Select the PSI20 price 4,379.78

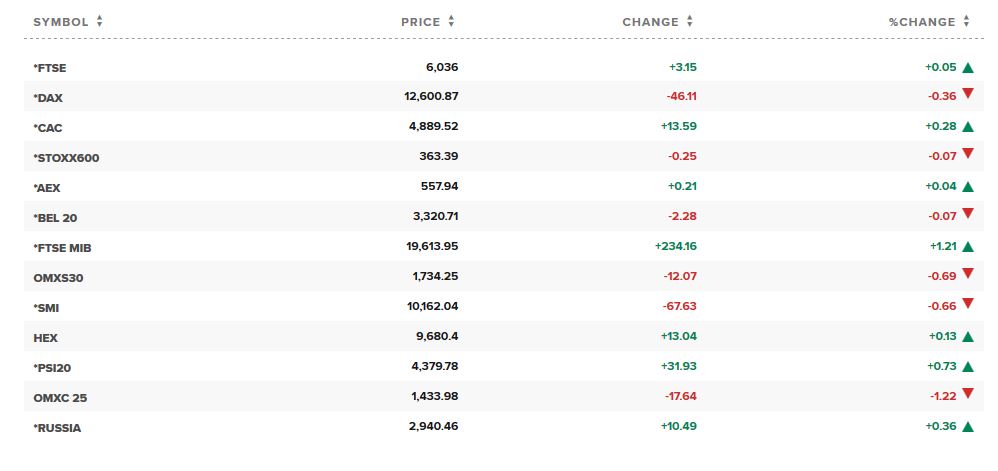[435, 366]
